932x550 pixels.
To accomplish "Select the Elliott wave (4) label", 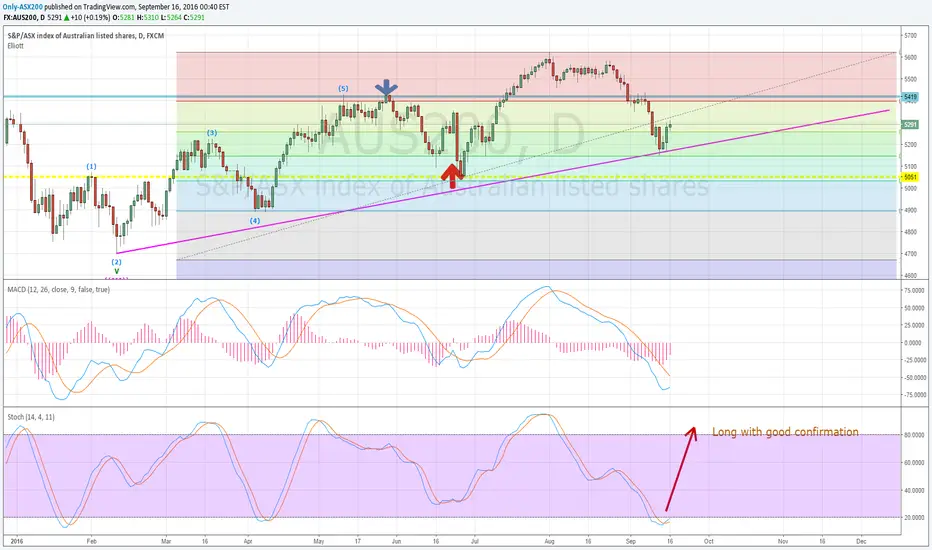I will pyautogui.click(x=254, y=221).
